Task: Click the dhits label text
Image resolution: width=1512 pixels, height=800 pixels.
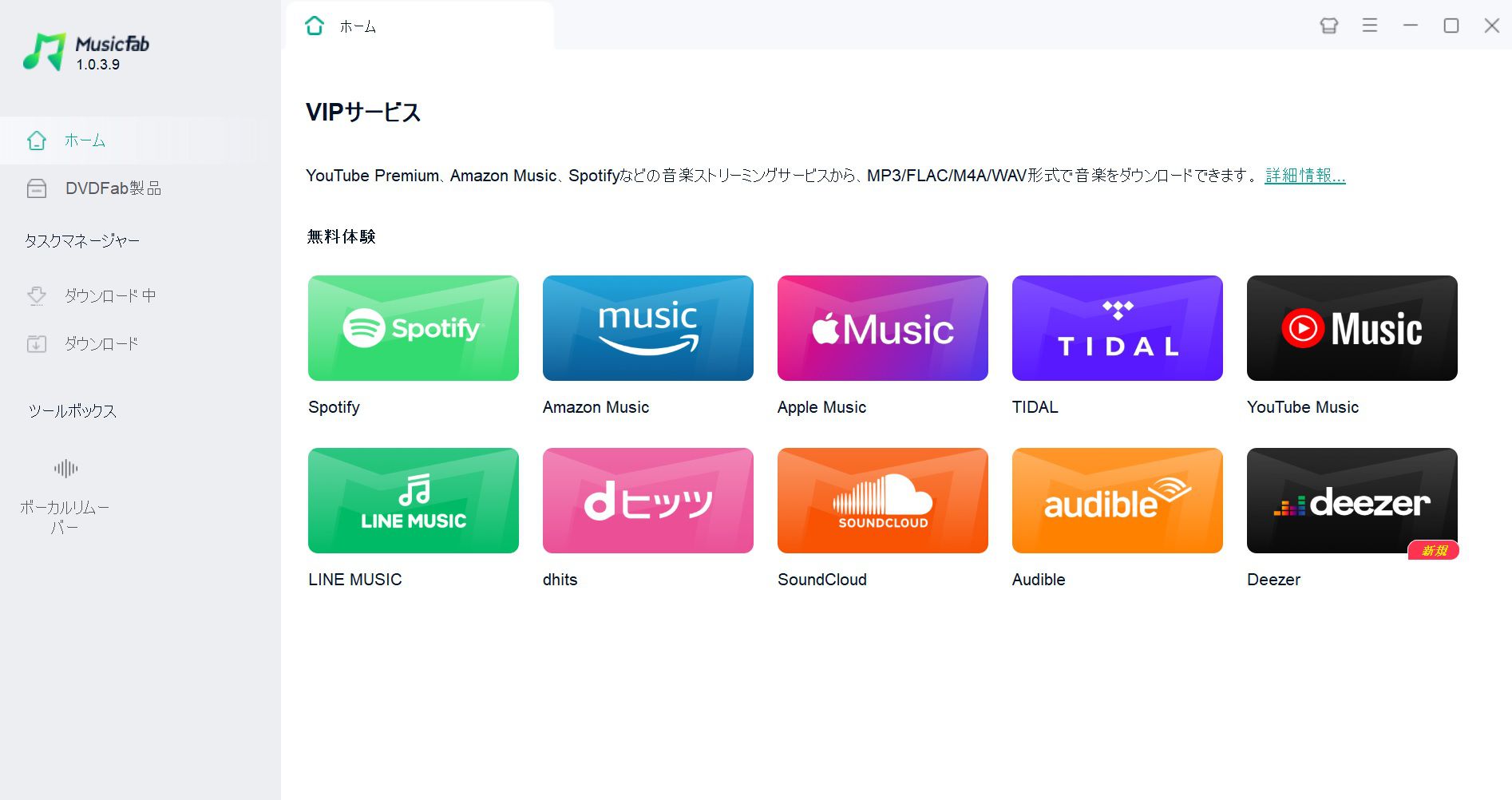Action: click(560, 580)
